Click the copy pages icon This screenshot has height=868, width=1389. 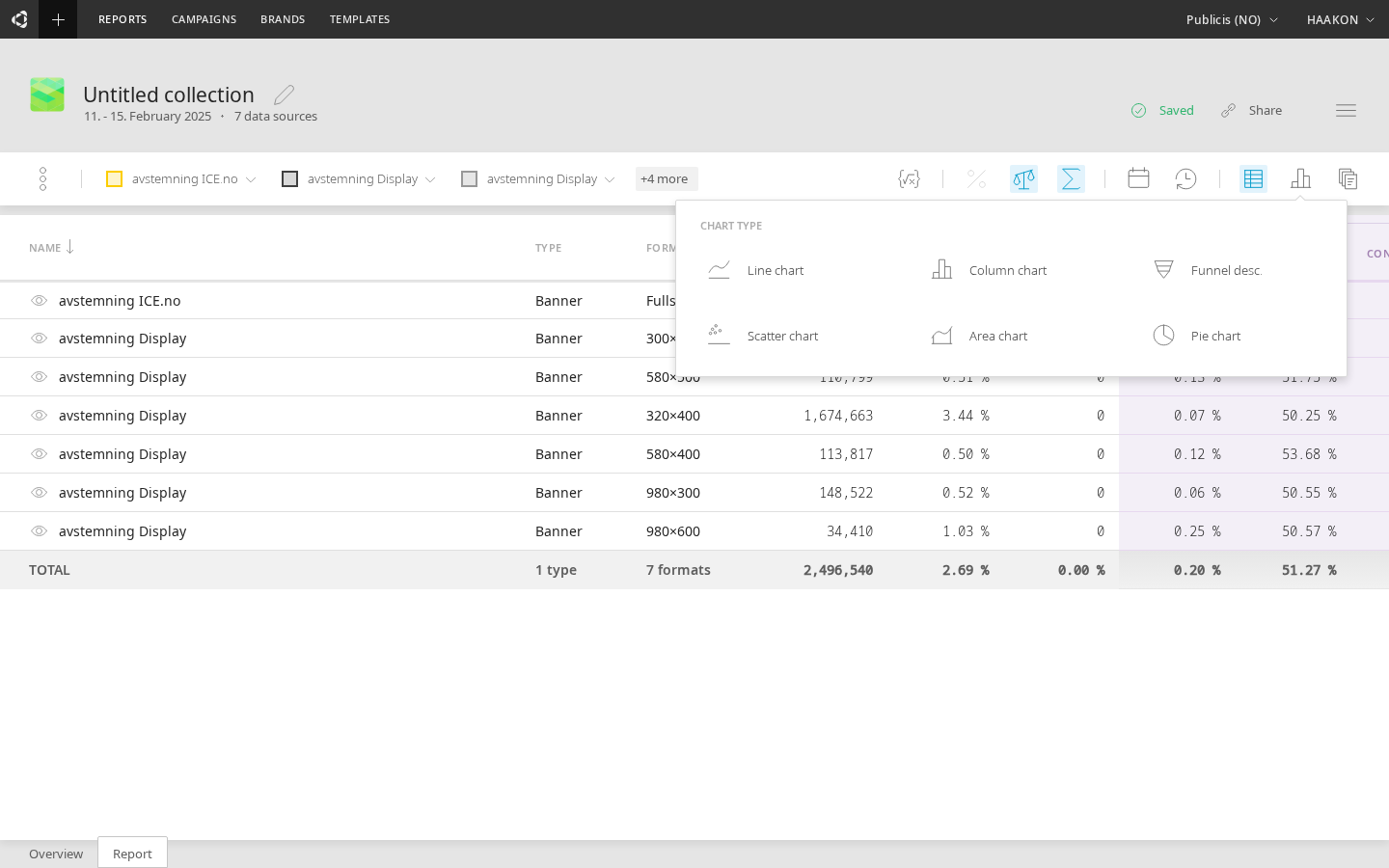point(1348,178)
